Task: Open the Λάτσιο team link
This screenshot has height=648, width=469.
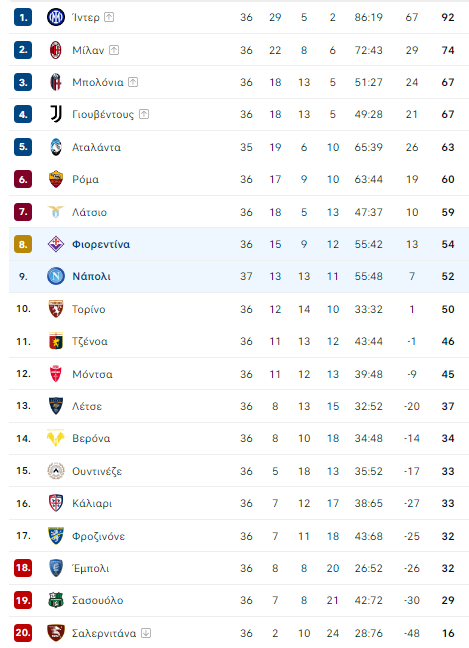Action: pyautogui.click(x=89, y=212)
